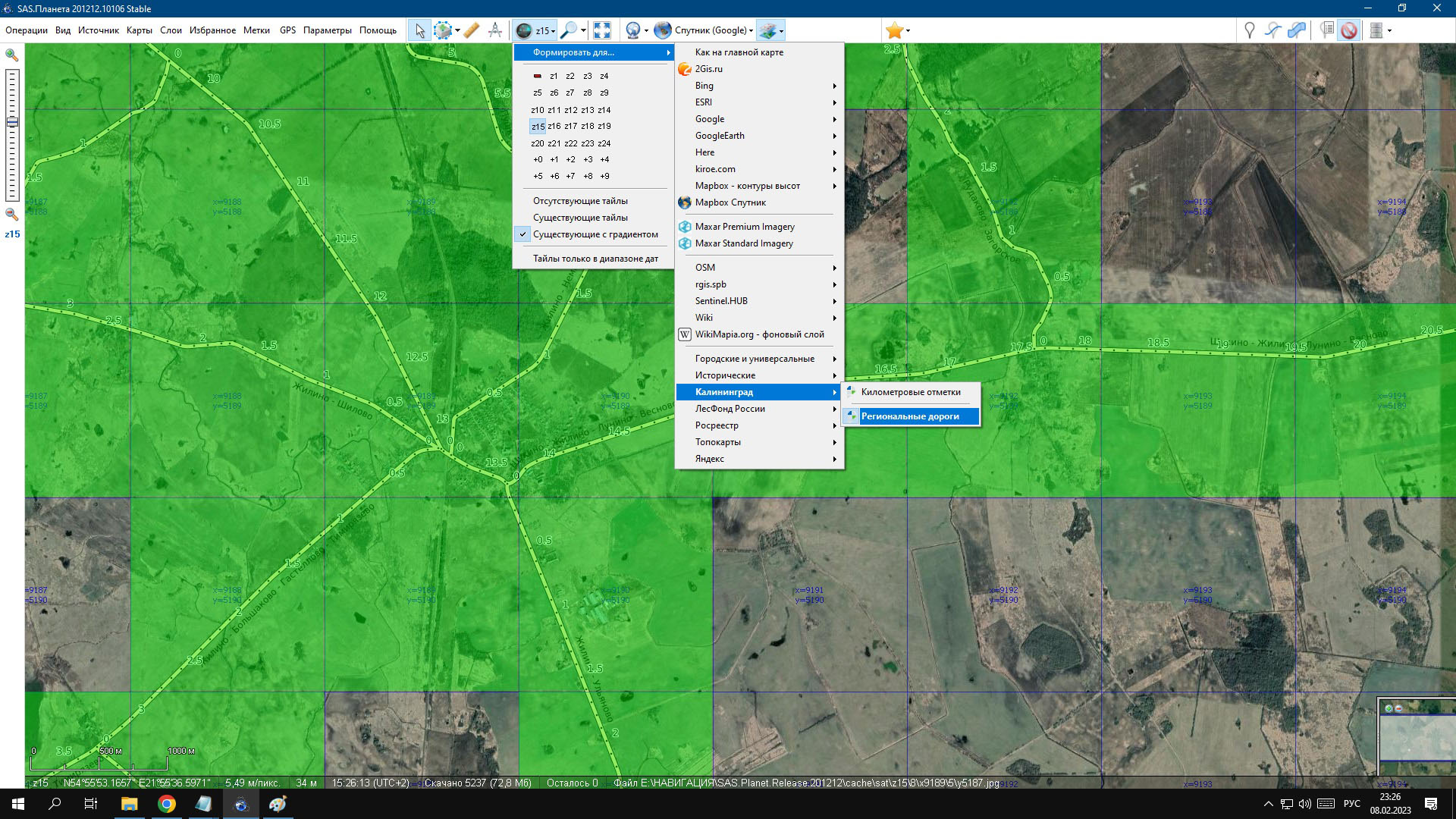Open the Метки menu in menu bar
The height and width of the screenshot is (819, 1456).
coord(256,30)
